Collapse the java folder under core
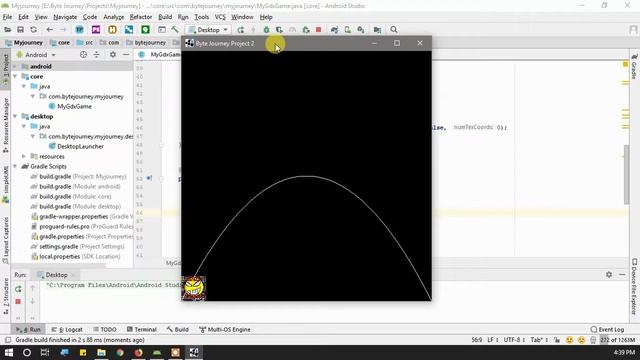The image size is (640, 360). pyautogui.click(x=24, y=87)
